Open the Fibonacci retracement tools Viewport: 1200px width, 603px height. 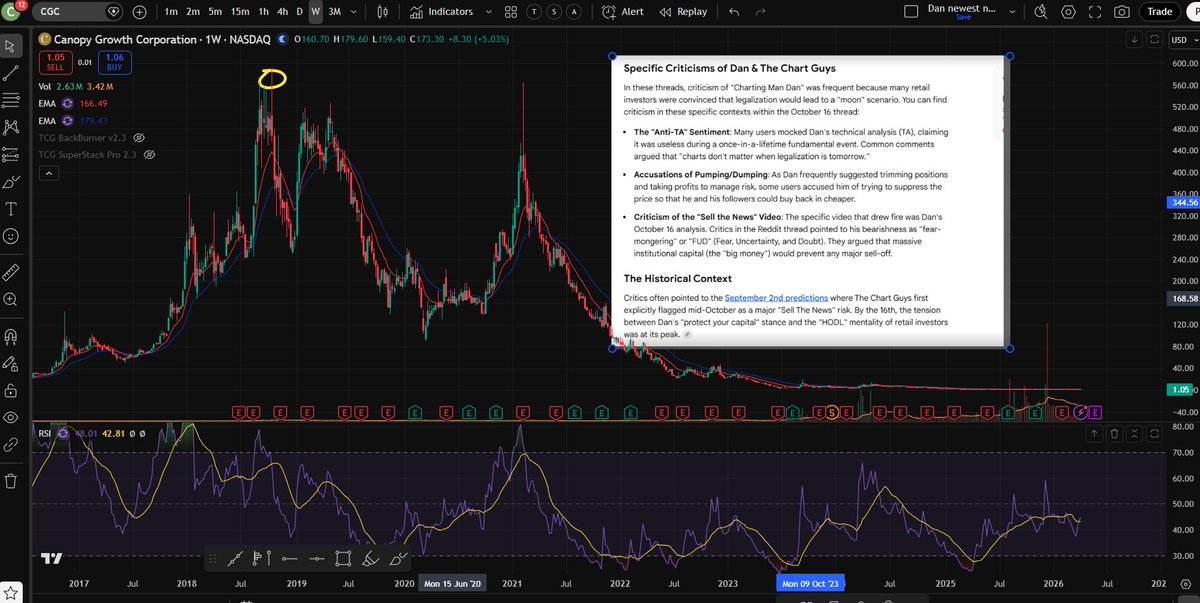tap(11, 100)
